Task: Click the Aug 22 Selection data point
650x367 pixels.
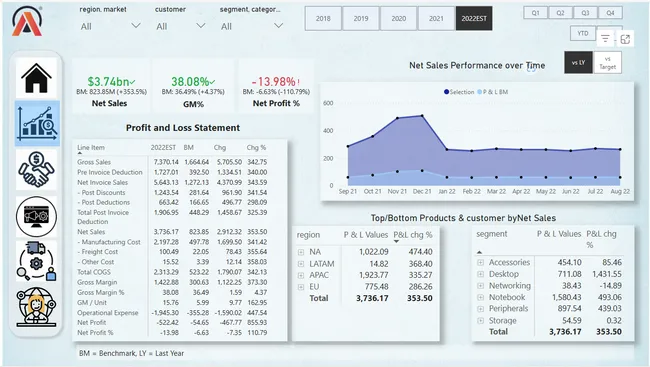Action: (x=620, y=149)
